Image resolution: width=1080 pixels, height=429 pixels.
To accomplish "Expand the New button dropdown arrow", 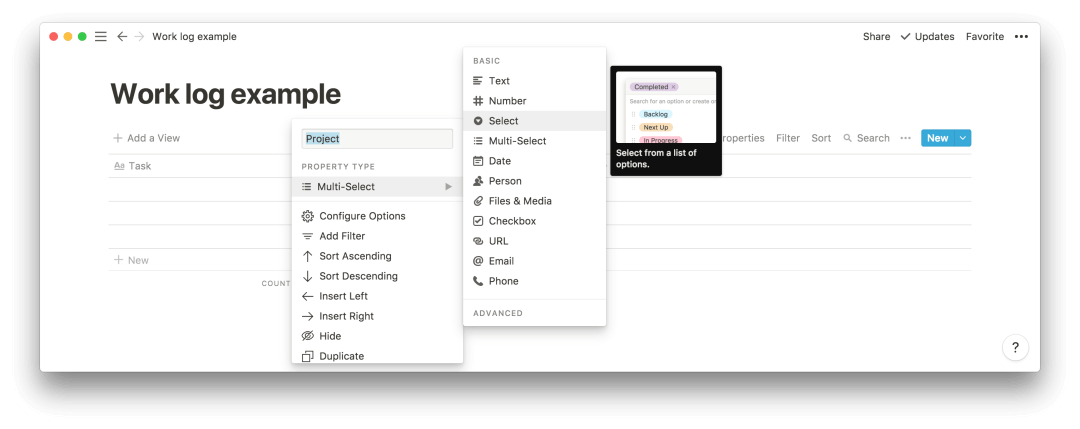I will (x=963, y=138).
